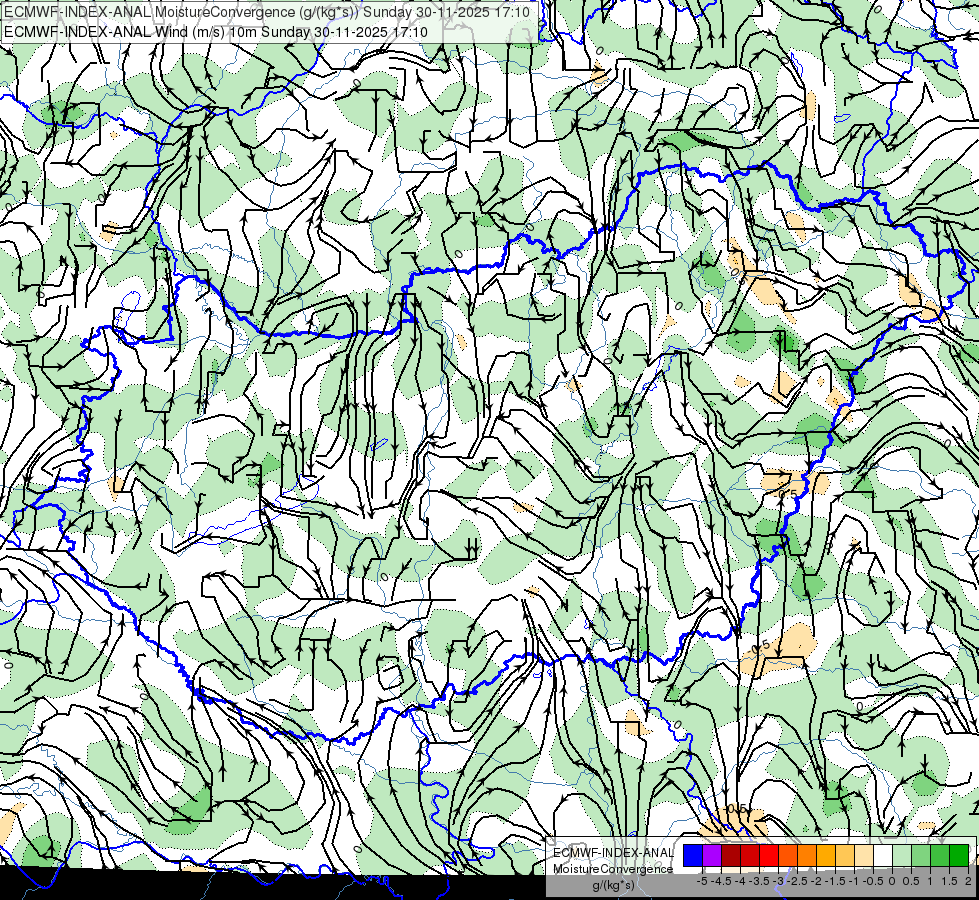Click the '-4.5' legend tick label
The width and height of the screenshot is (979, 900).
pyautogui.click(x=721, y=881)
